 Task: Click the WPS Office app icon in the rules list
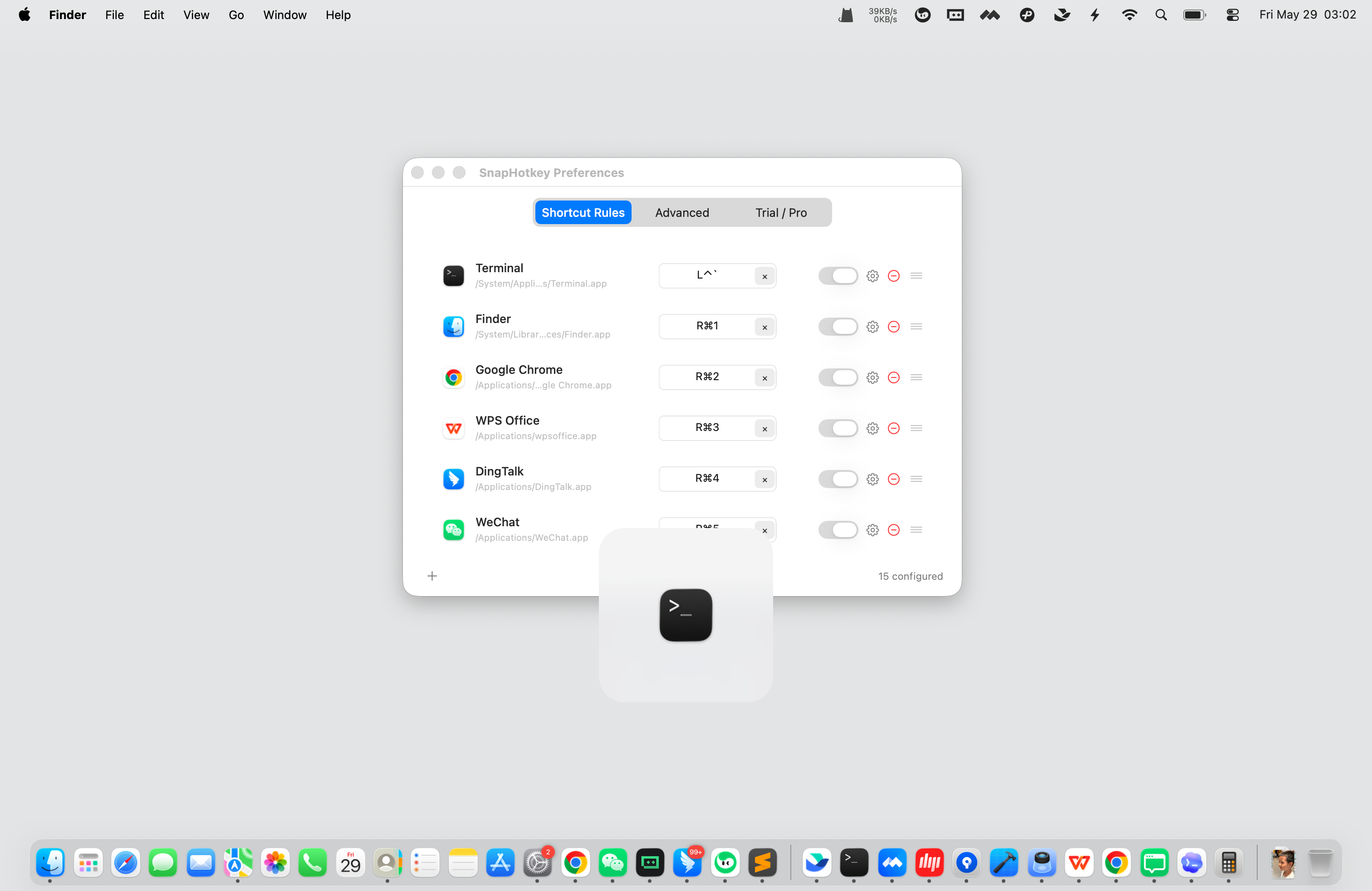pyautogui.click(x=453, y=428)
